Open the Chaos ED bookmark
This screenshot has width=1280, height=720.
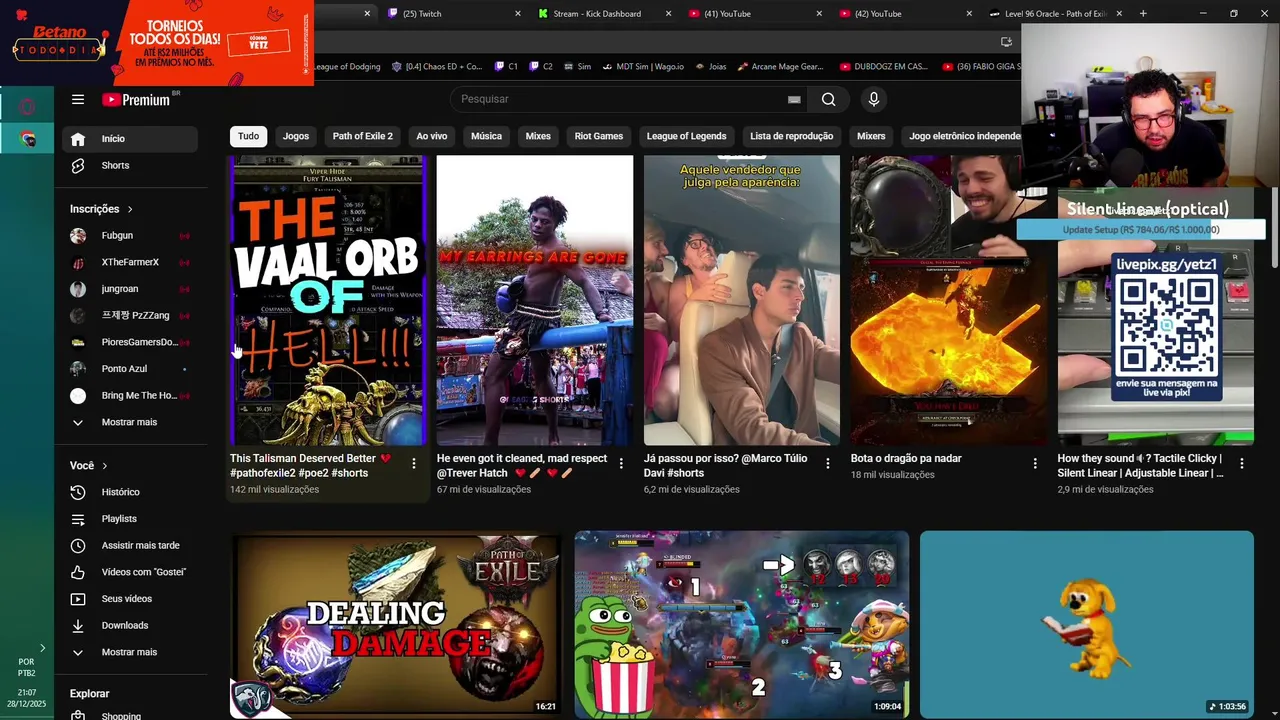click(x=436, y=67)
